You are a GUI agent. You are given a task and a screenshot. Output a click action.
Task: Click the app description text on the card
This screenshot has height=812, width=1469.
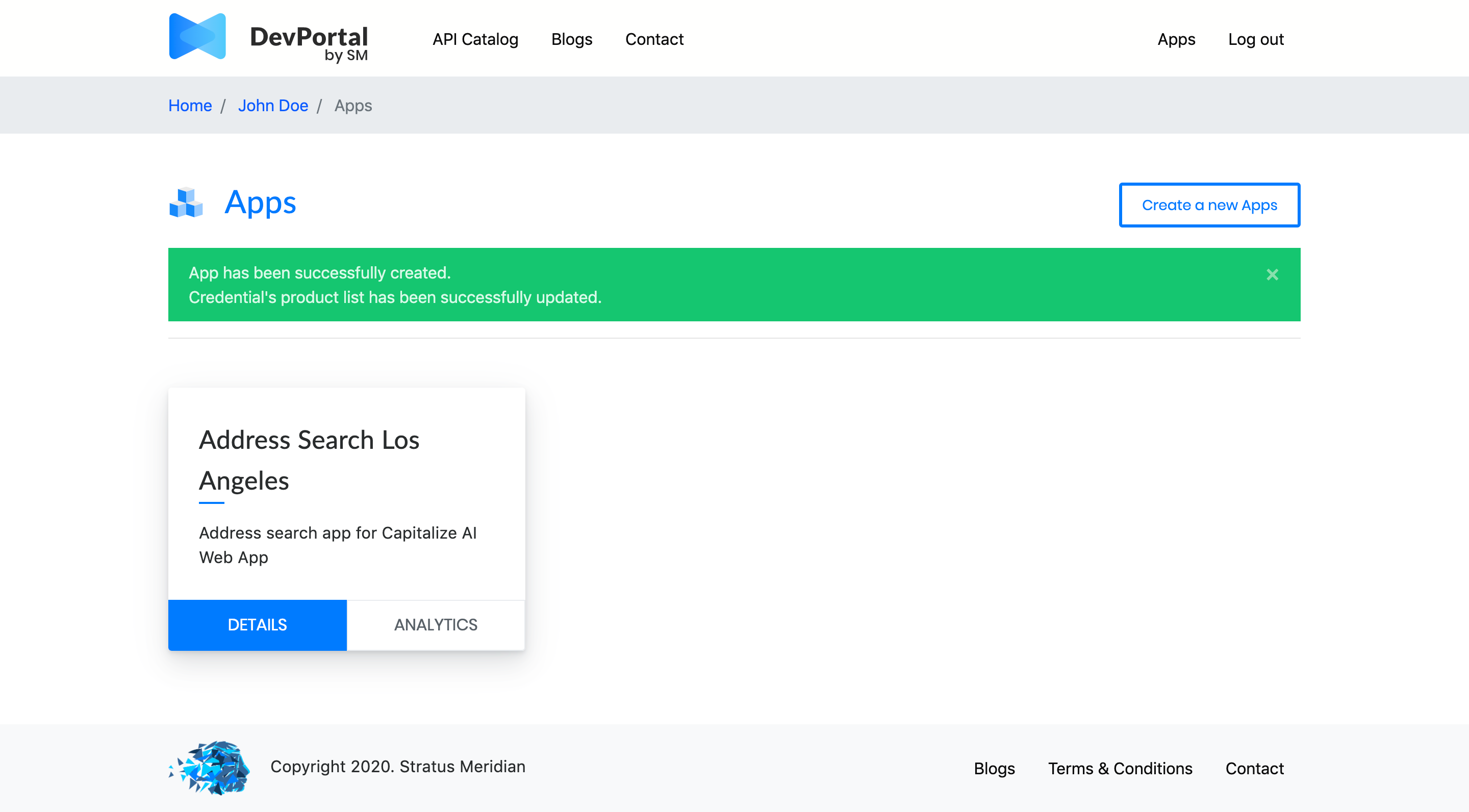[x=338, y=545]
